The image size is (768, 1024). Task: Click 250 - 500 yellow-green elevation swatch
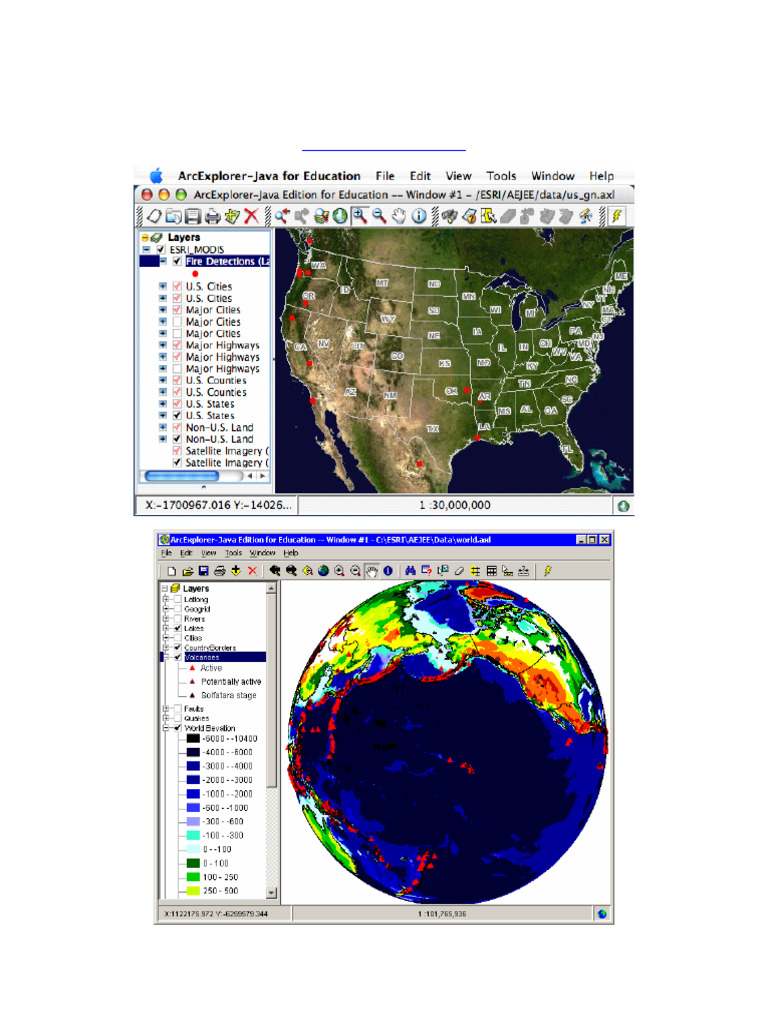point(193,891)
